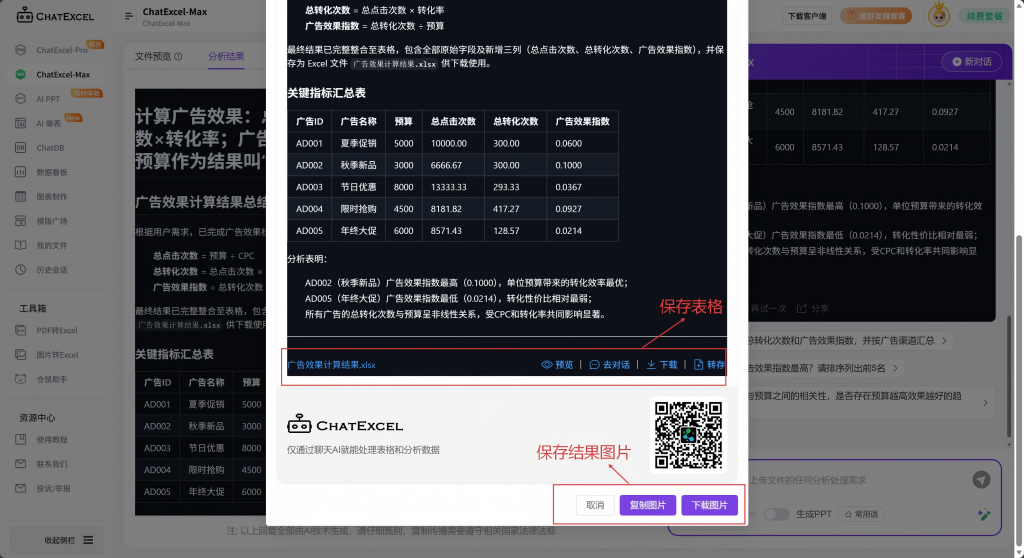Image resolution: width=1024 pixels, height=558 pixels.
Task: Click the 复制图片 button
Action: point(648,505)
